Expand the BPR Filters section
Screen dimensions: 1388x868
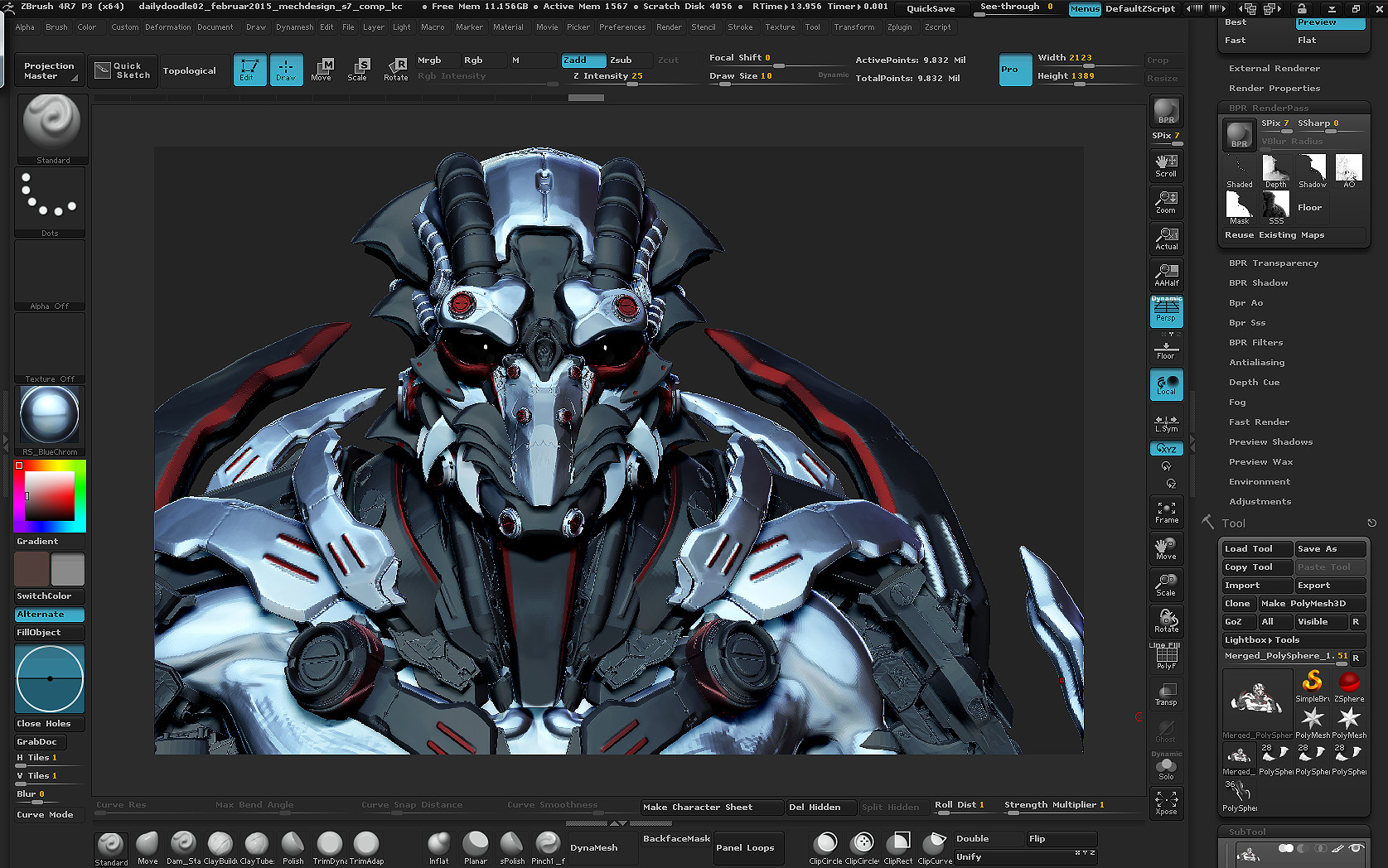(1255, 343)
